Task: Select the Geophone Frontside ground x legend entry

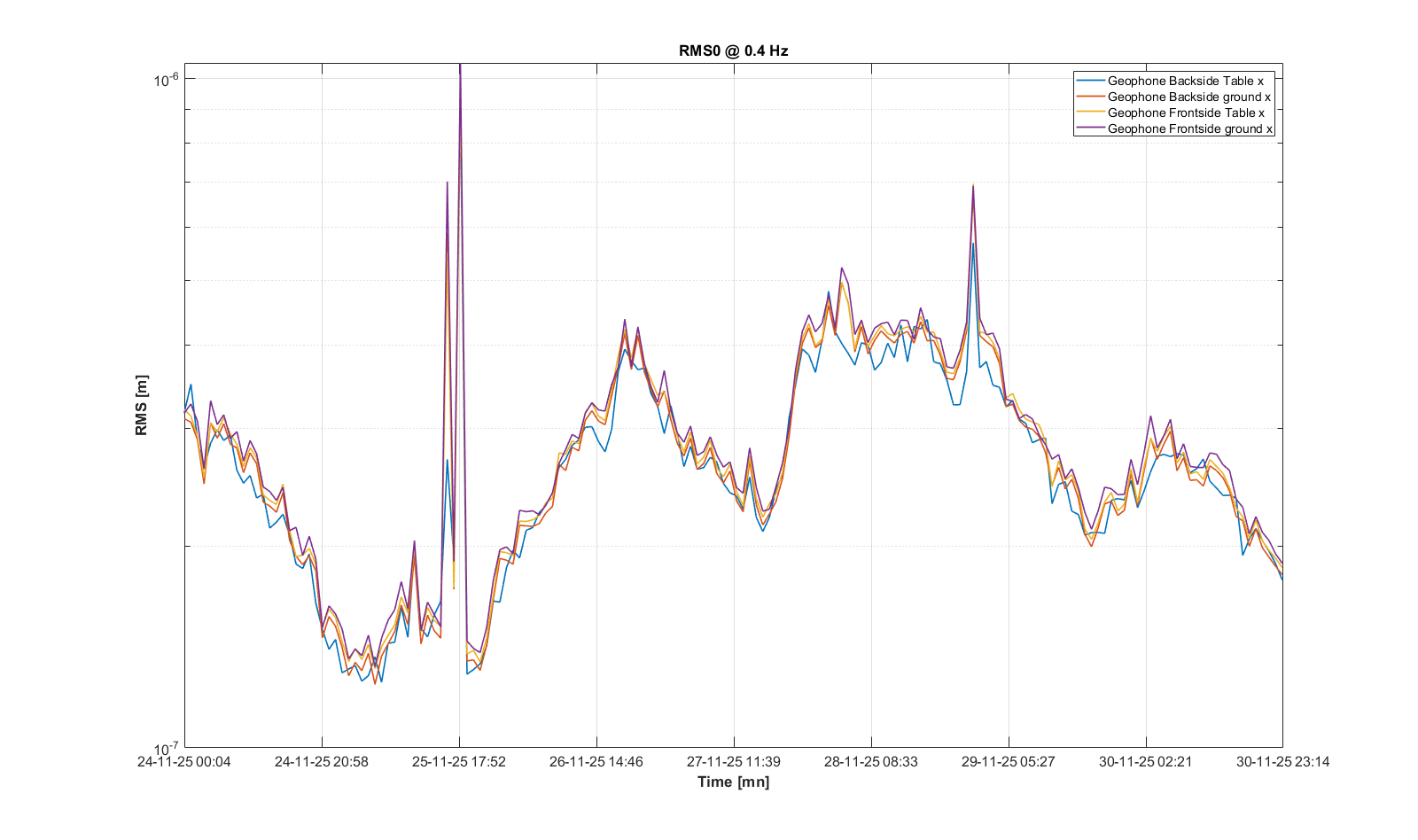Action: tap(1189, 128)
